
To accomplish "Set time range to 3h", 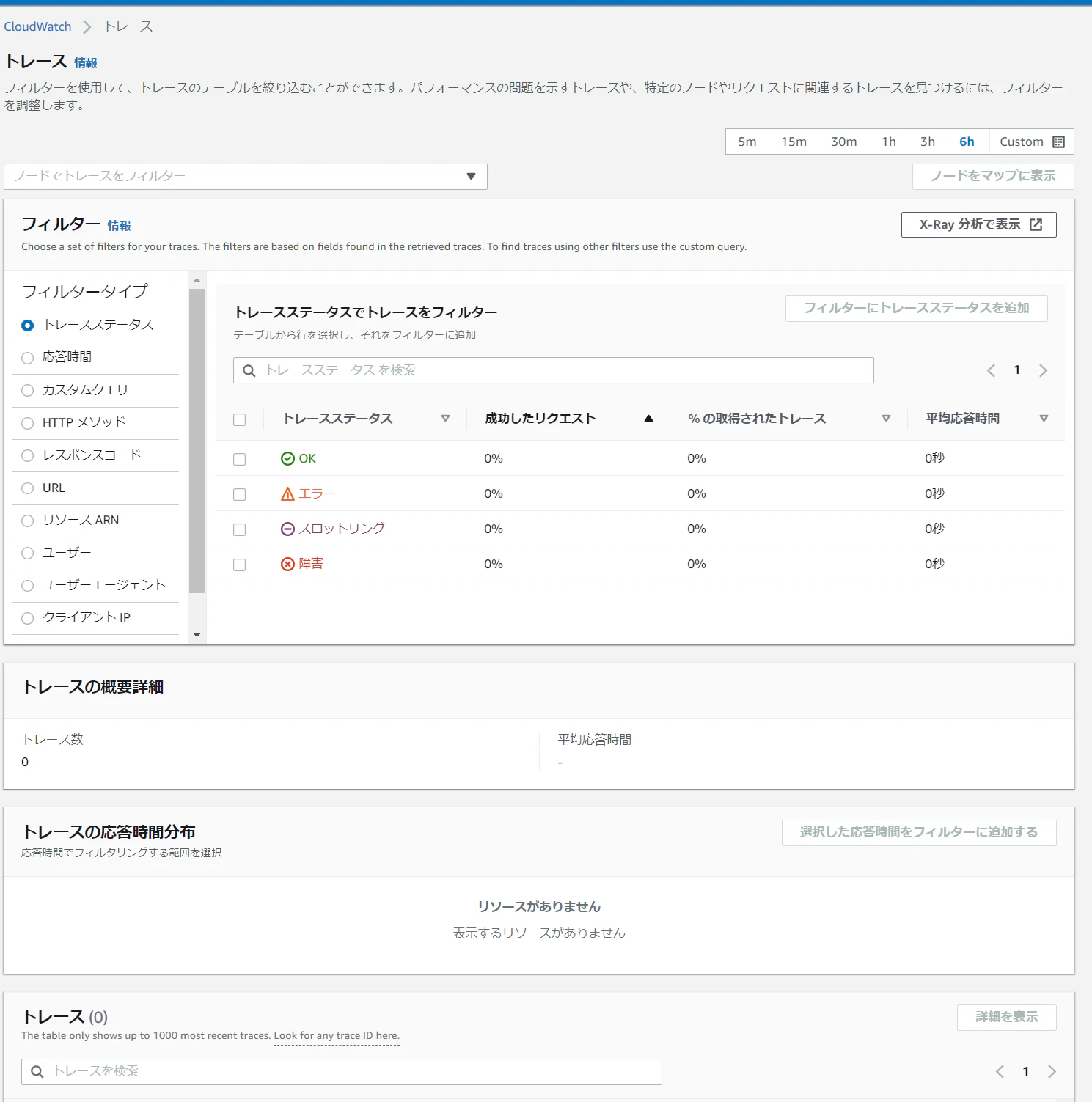I will click(928, 142).
